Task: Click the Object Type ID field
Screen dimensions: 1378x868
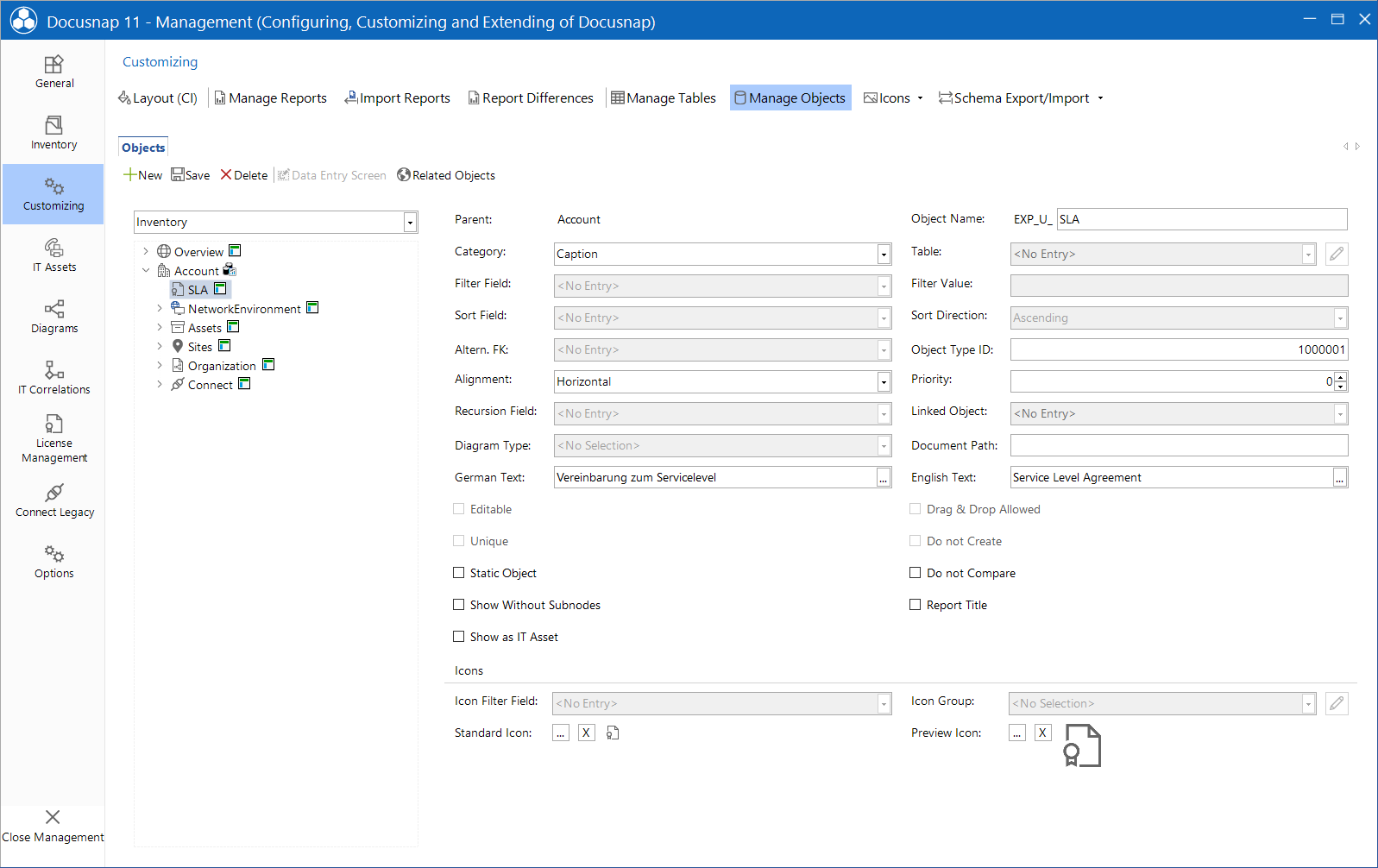Action: (x=1179, y=349)
